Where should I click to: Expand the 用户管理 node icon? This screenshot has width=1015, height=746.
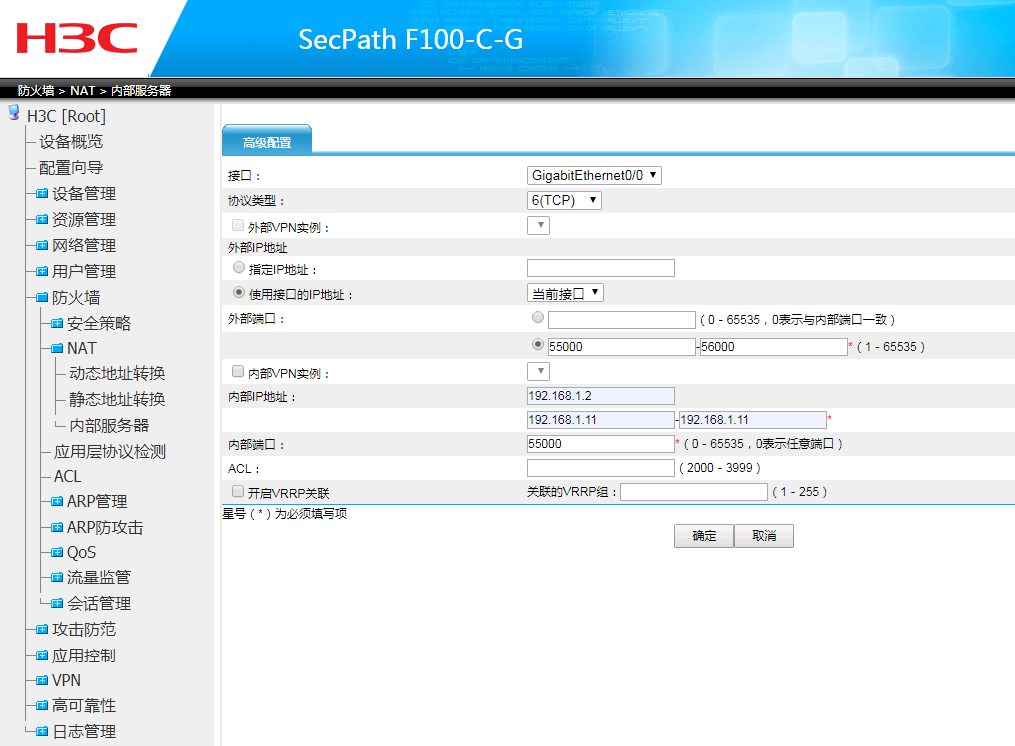[x=42, y=271]
